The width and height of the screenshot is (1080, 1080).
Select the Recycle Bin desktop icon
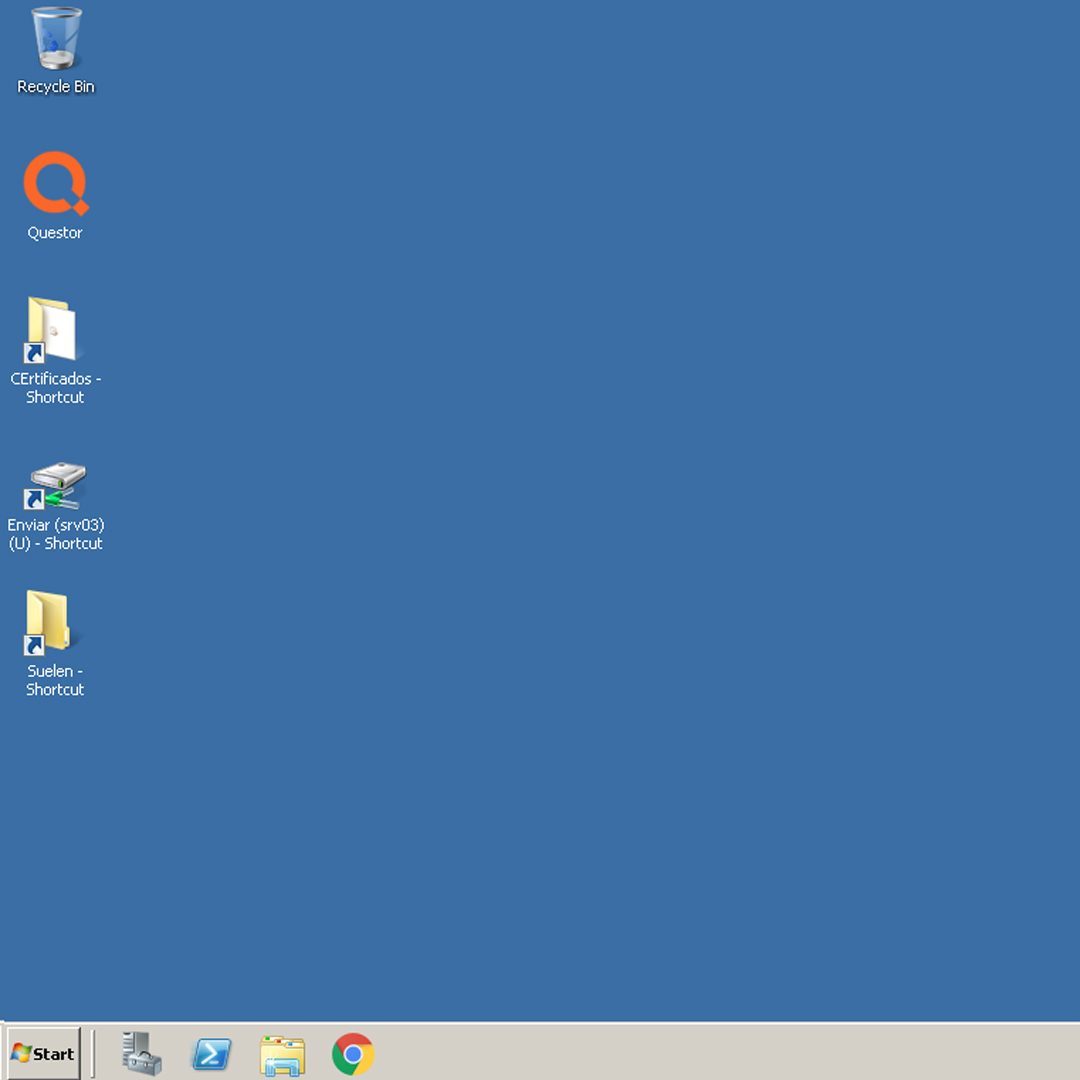pos(56,40)
